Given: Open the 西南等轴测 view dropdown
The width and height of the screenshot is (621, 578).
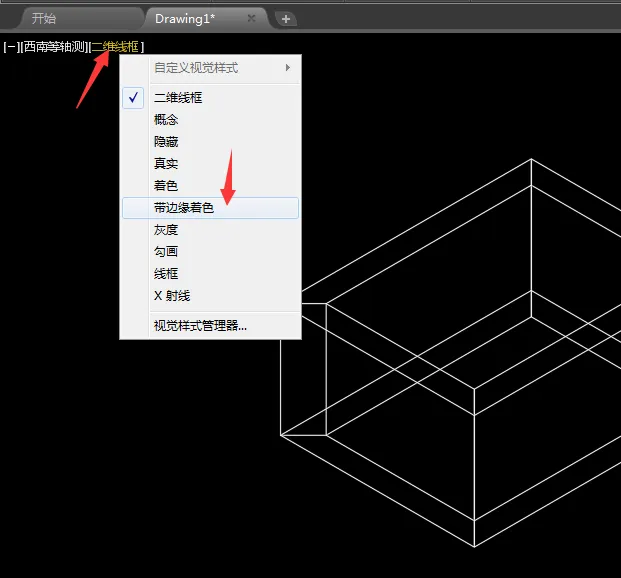Looking at the screenshot, I should click(x=54, y=47).
